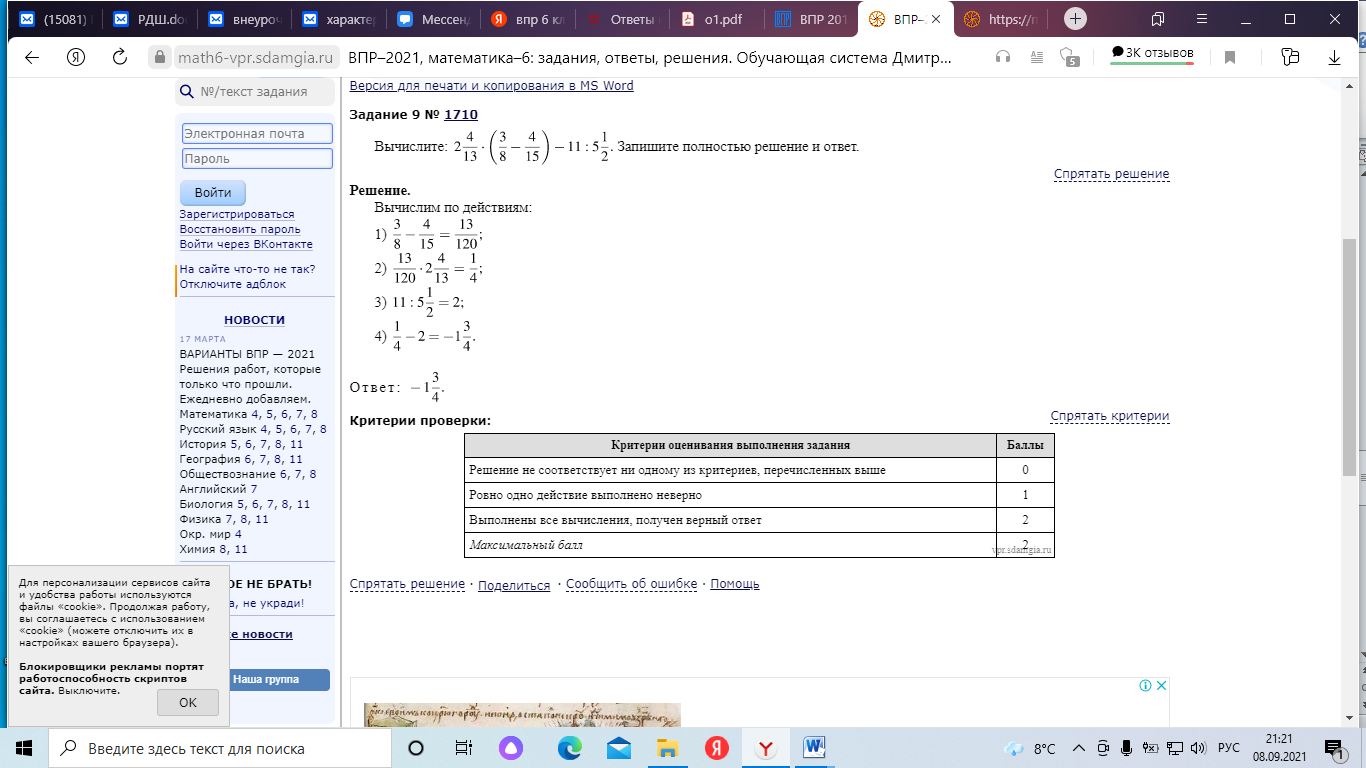Click the ad info icon on banner

point(1146,686)
